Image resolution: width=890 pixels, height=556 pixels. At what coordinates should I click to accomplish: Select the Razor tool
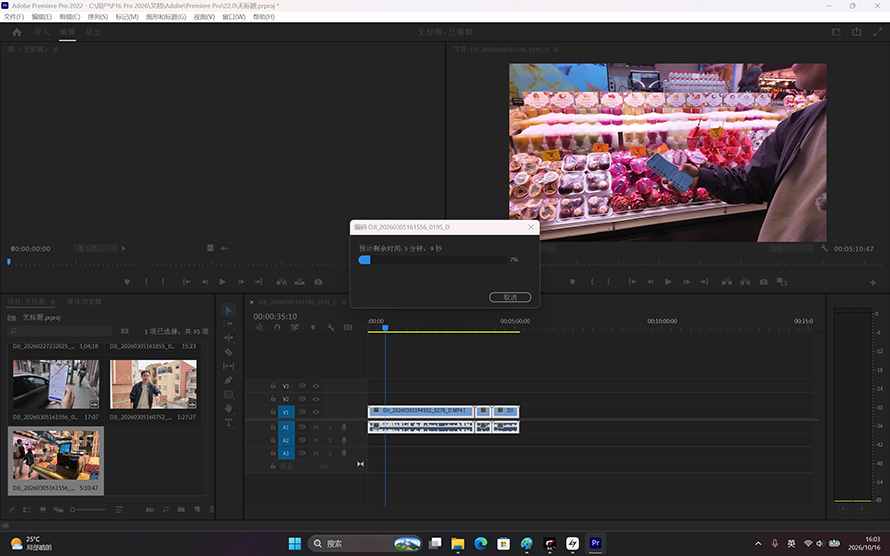click(228, 352)
